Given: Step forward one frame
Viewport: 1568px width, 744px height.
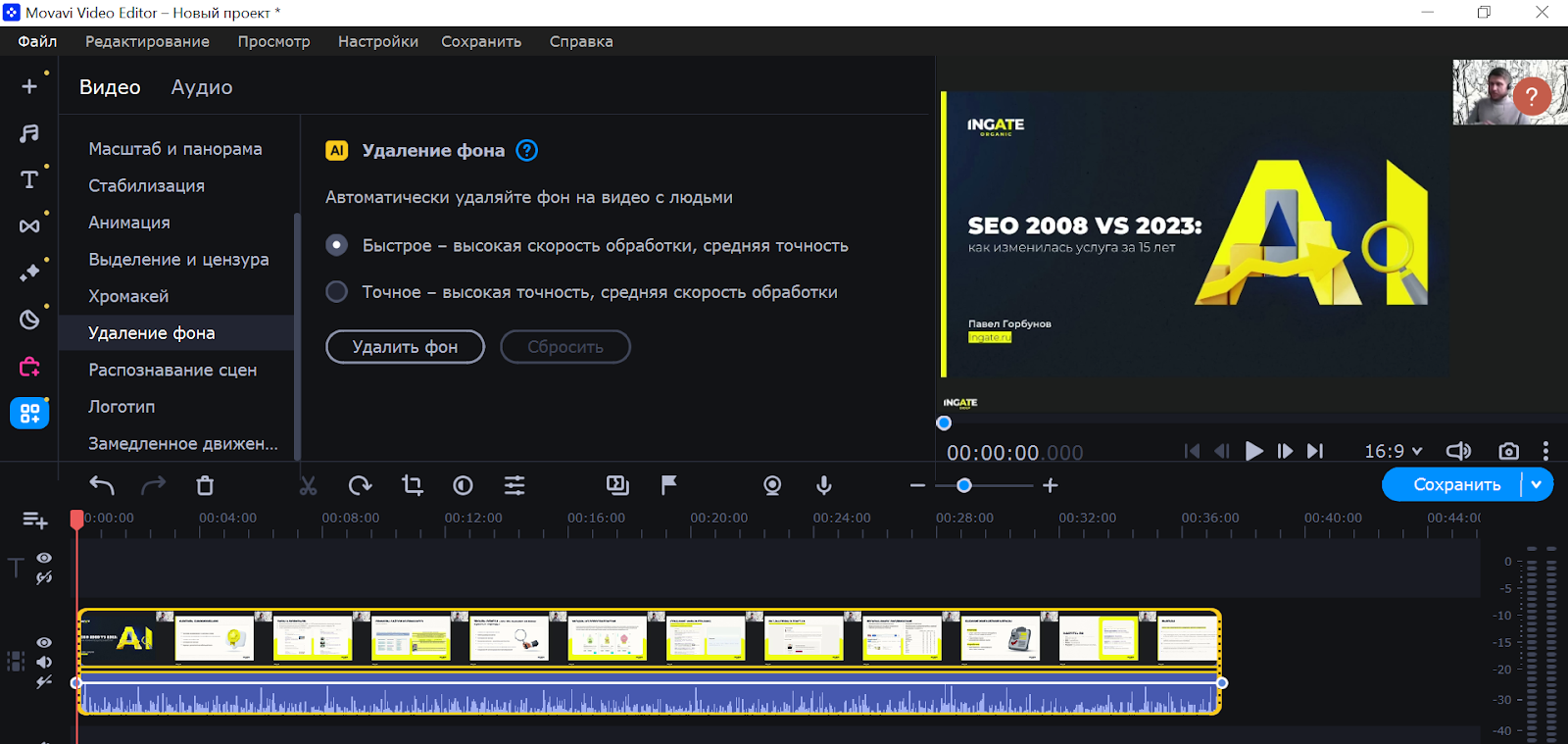Looking at the screenshot, I should [1285, 451].
